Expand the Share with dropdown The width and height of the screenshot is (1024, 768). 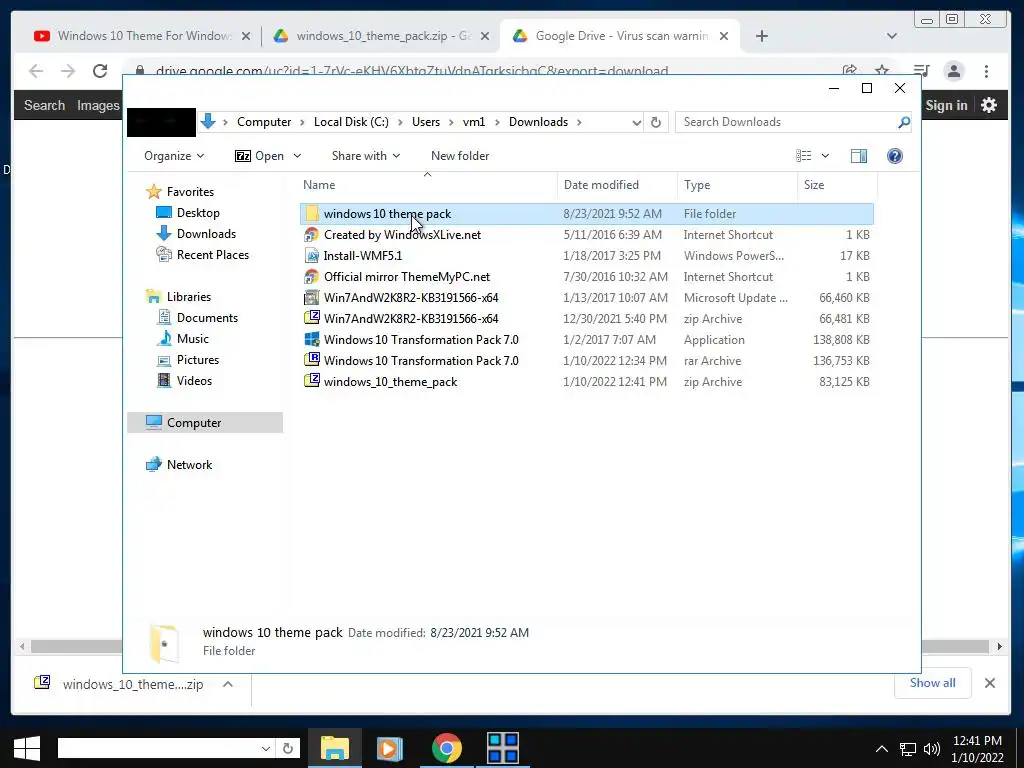(x=366, y=156)
